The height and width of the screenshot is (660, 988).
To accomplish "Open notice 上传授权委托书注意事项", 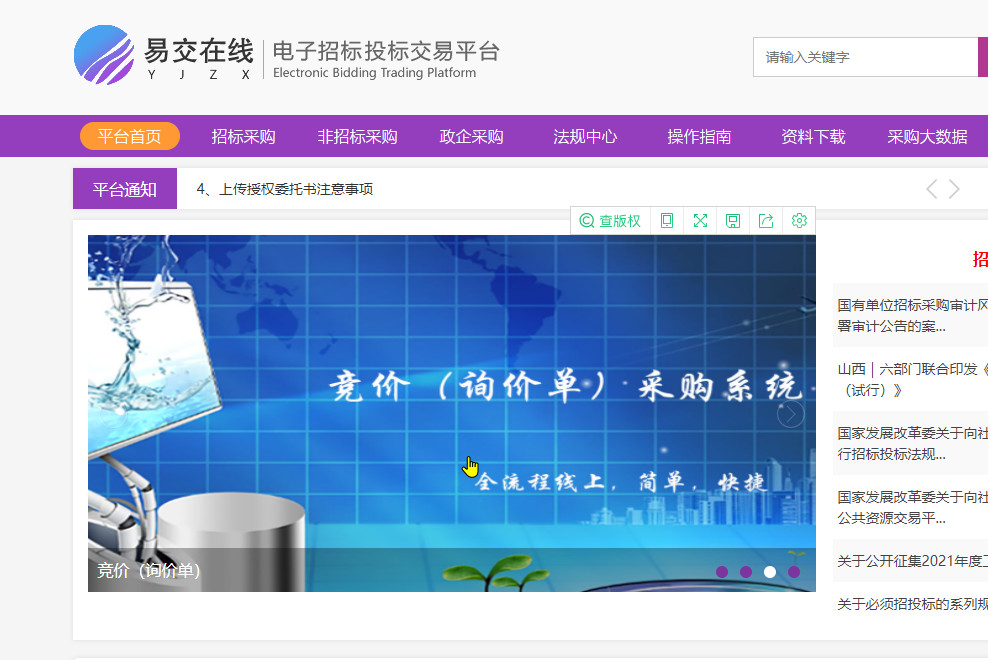I will coord(285,189).
